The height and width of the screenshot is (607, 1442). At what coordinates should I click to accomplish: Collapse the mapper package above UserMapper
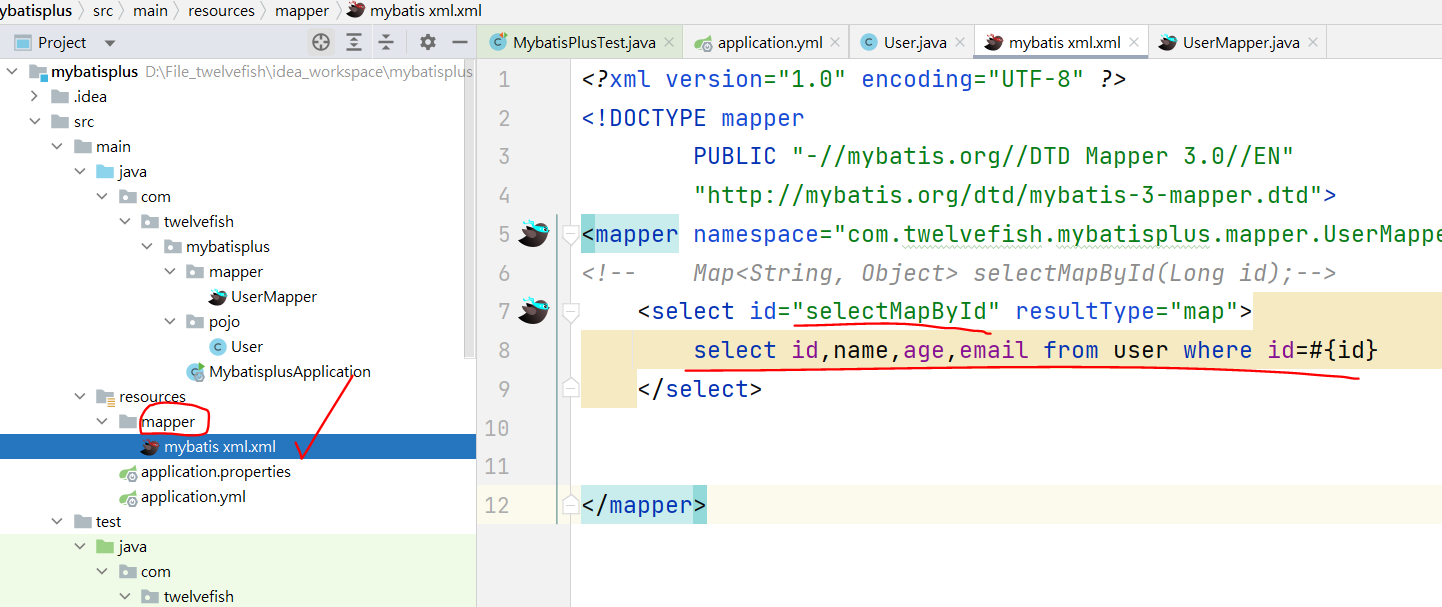169,272
